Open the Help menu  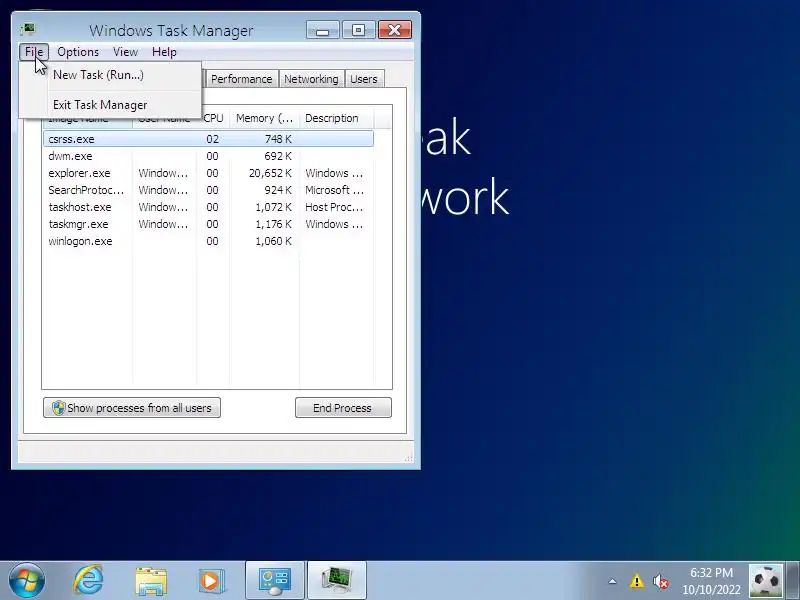click(x=164, y=52)
